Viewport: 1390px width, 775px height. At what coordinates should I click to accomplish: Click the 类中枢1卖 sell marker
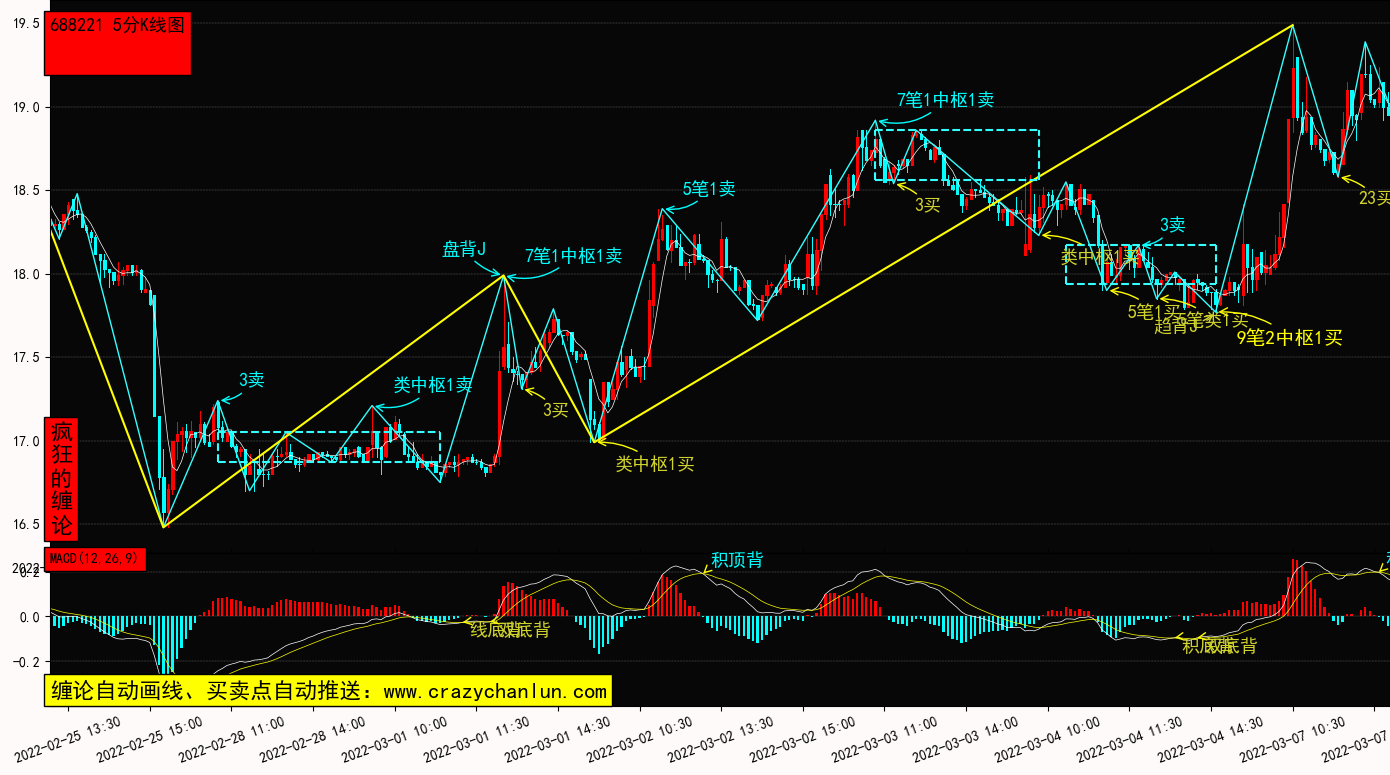[x=432, y=384]
